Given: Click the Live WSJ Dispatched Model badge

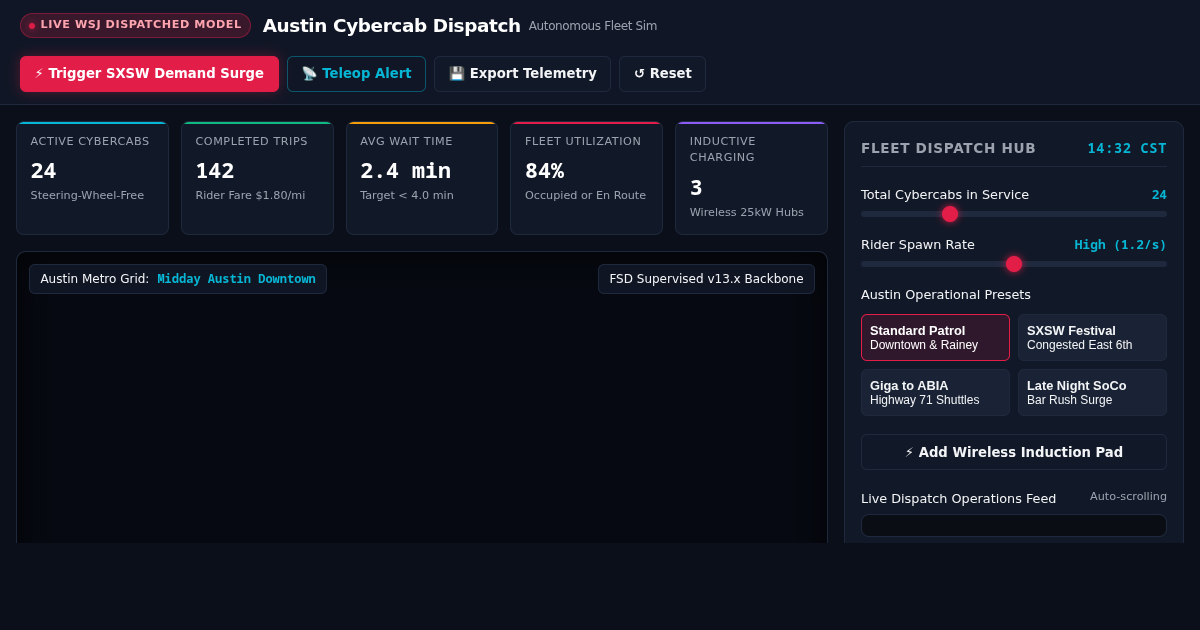Looking at the screenshot, I should (135, 25).
